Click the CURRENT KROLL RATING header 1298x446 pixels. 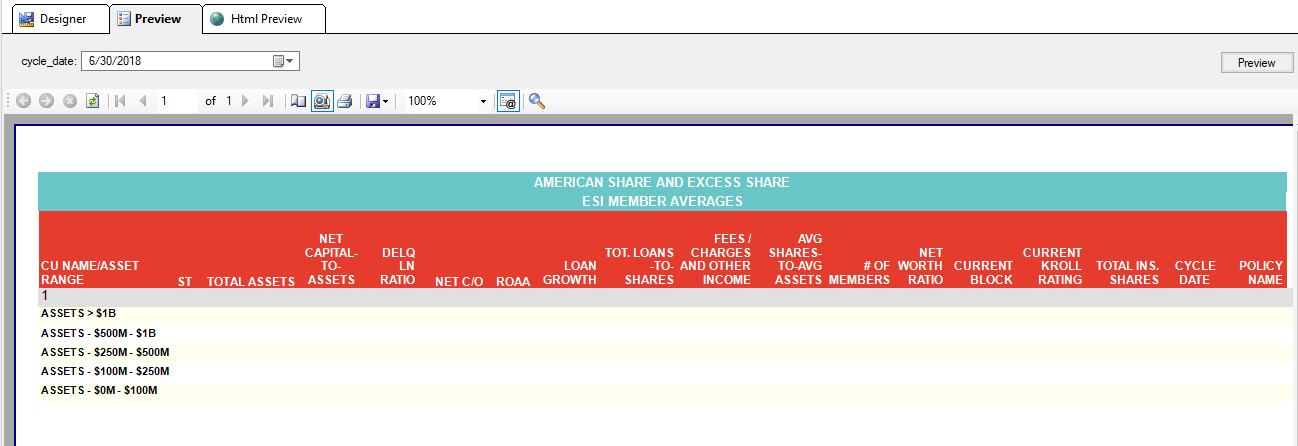tap(1052, 266)
